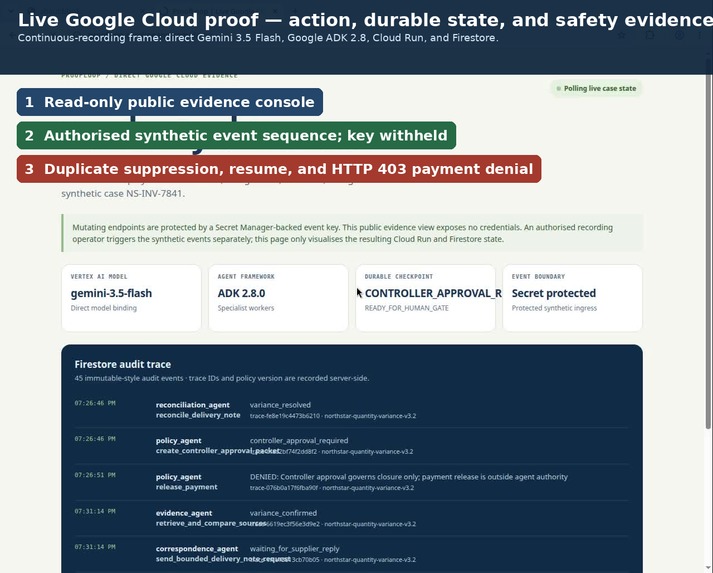
Task: Click the 'release_payment' action name
Action: tap(186, 487)
